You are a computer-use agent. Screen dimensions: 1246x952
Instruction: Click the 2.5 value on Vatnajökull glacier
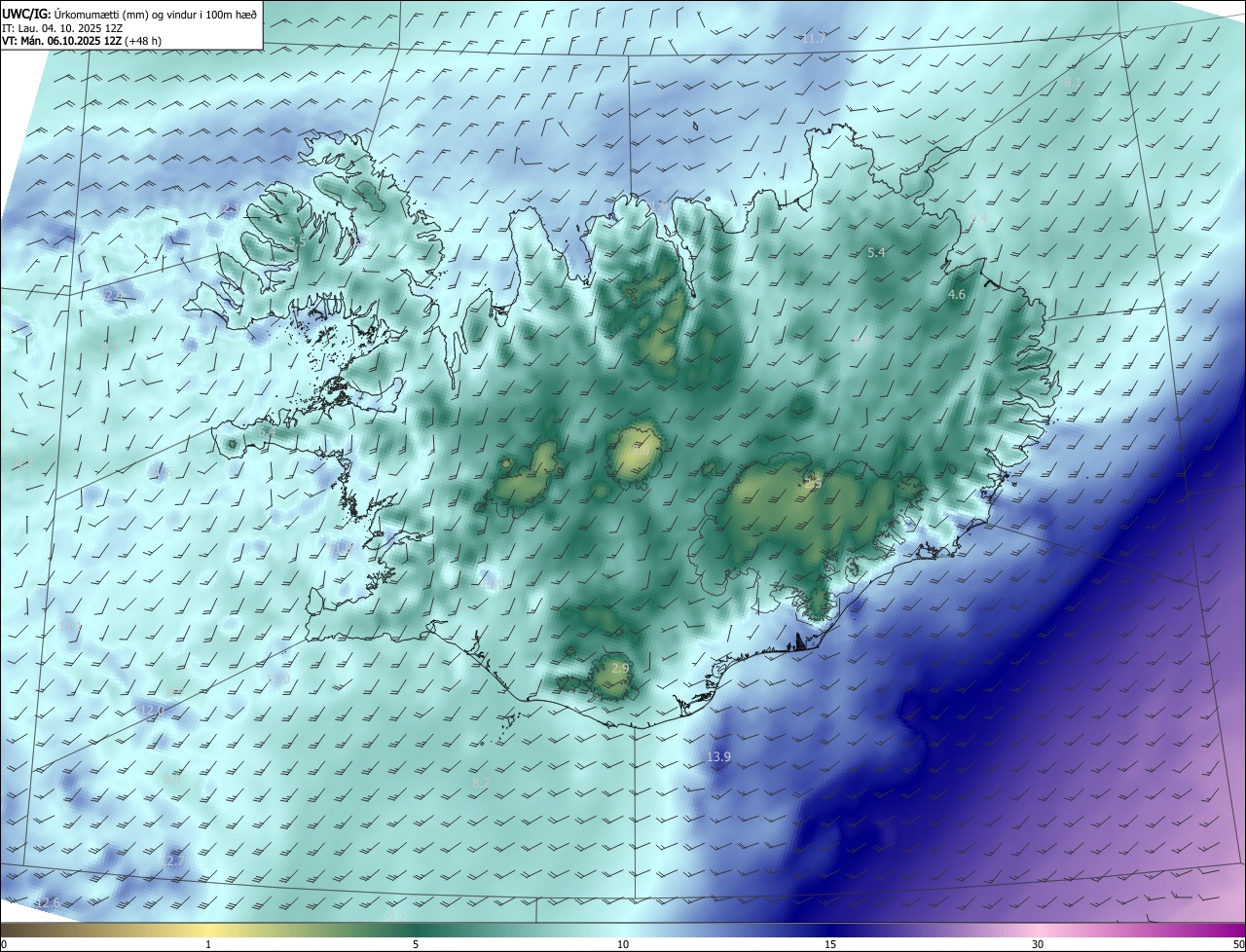point(813,483)
